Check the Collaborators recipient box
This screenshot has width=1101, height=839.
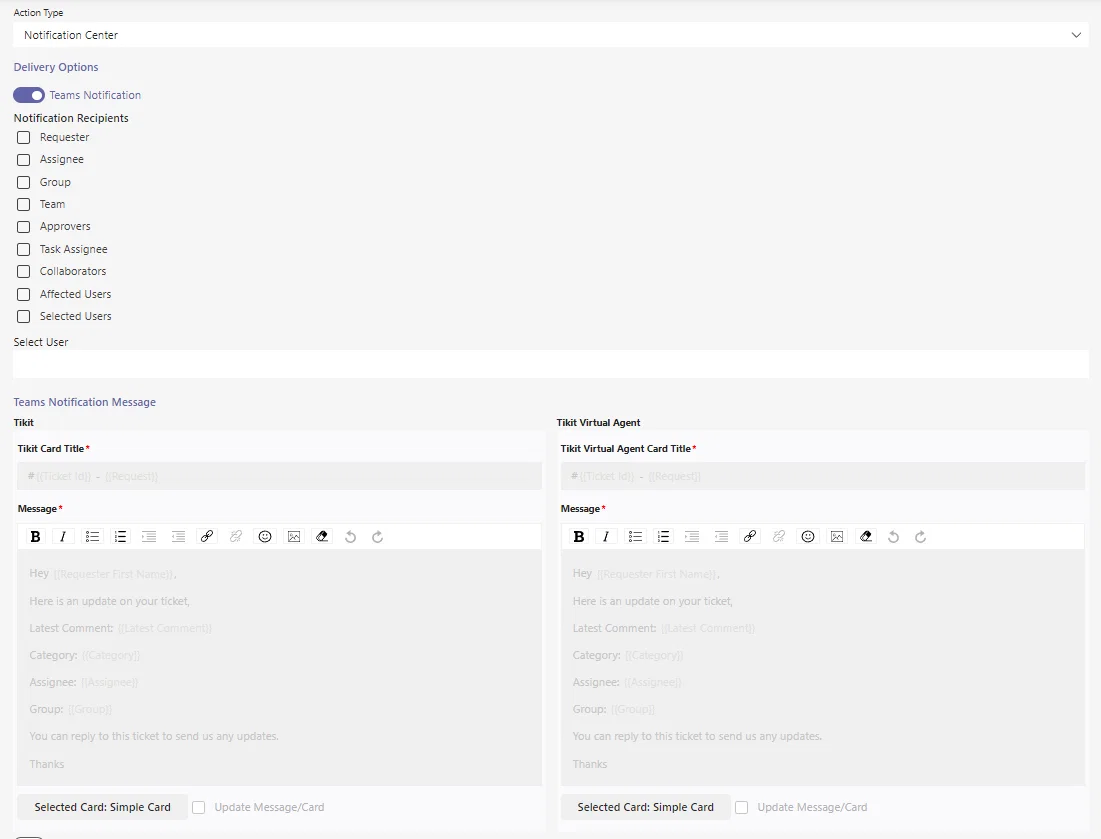click(x=23, y=272)
